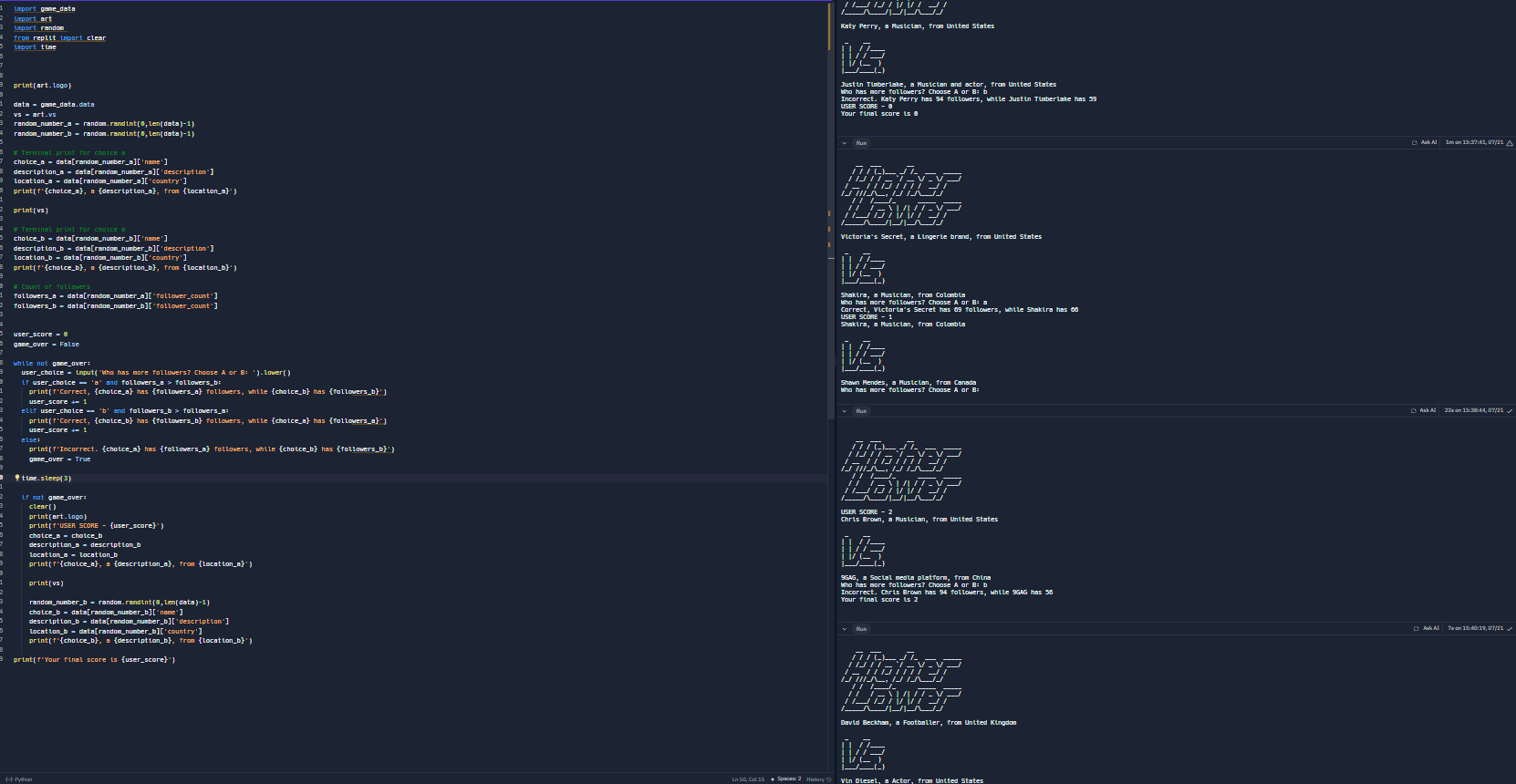Click Run button for the 15:38:44 run
The width and height of the screenshot is (1516, 784).
[860, 411]
